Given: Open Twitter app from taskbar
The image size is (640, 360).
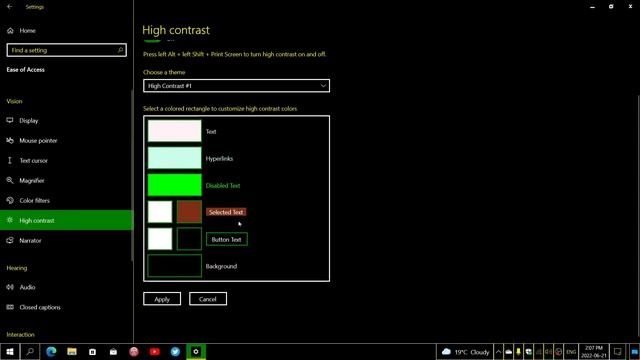Looking at the screenshot, I should (176, 351).
